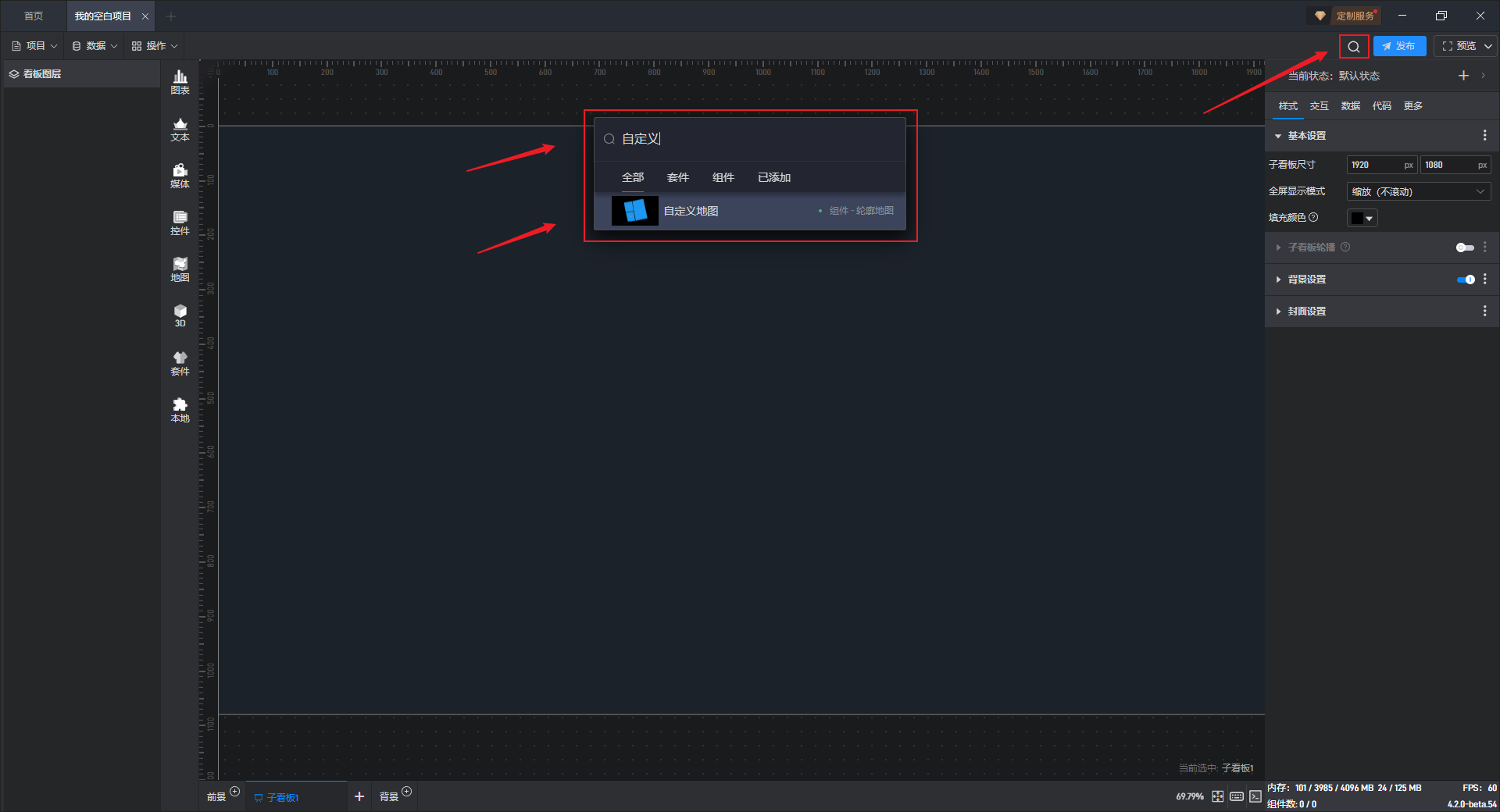Open the 操作 dropdown menu
1500x812 pixels.
tap(155, 46)
